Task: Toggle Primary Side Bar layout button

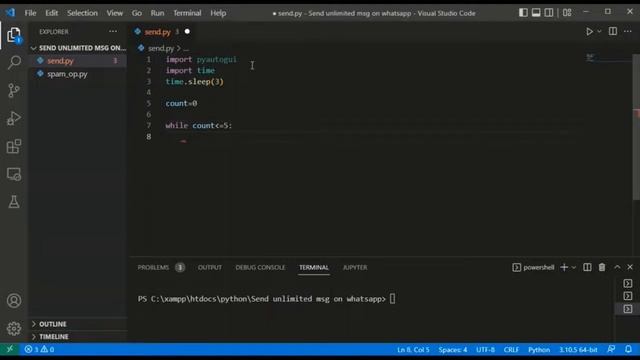Action: coord(523,13)
